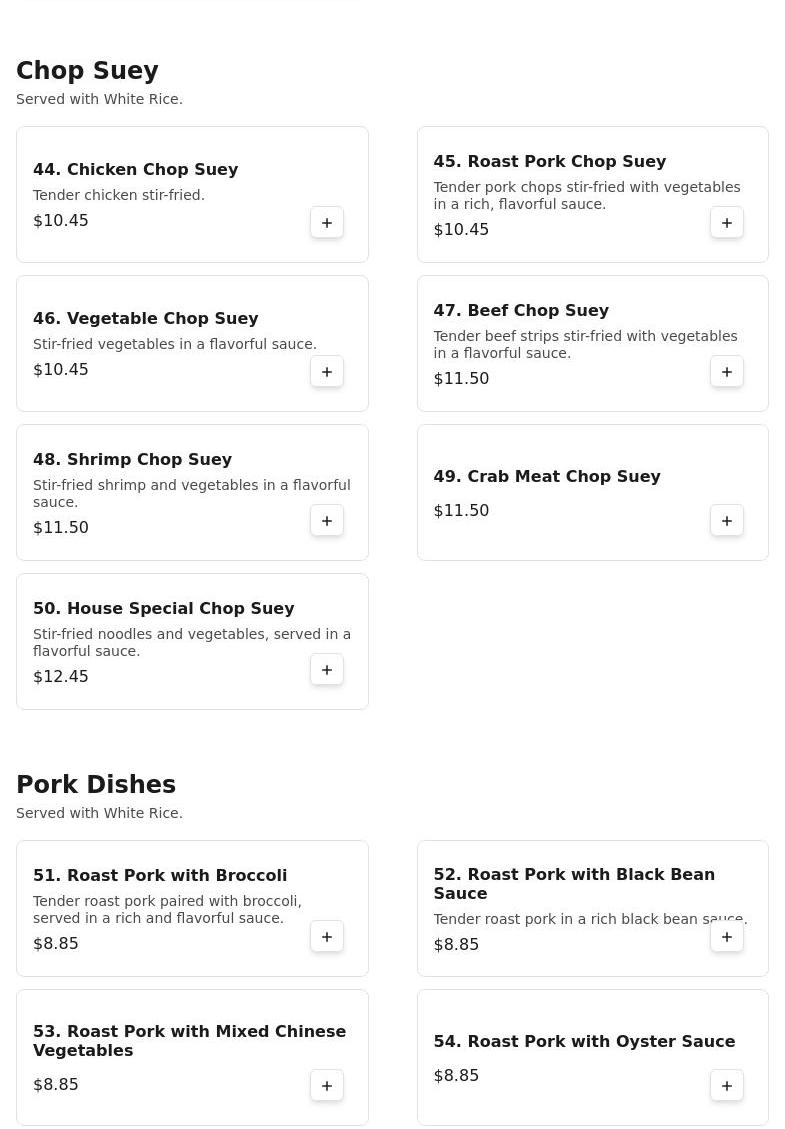Screen dimensions: 785x1129
Task: Click the 49. Crab Meat Chop Suey card
Action: (x=593, y=492)
